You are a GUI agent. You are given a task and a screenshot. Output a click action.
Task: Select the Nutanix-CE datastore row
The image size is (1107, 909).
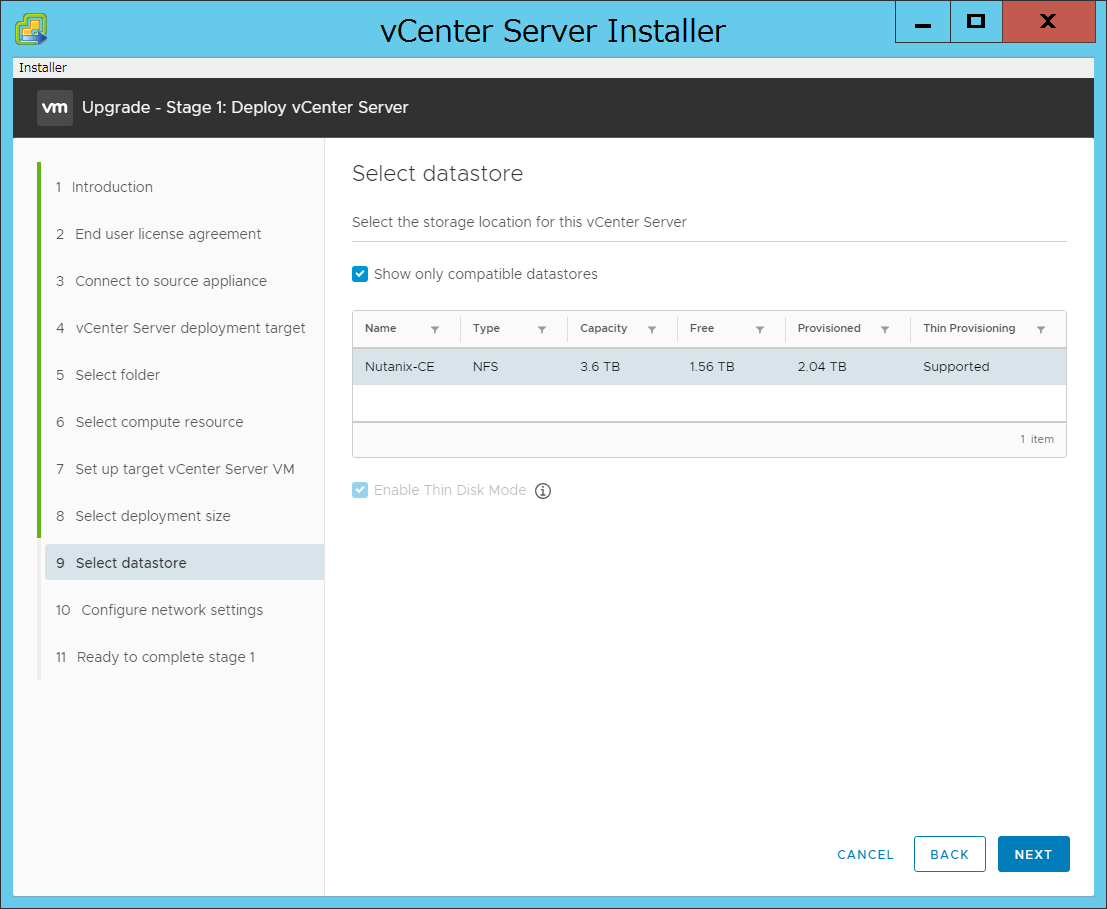coord(709,366)
